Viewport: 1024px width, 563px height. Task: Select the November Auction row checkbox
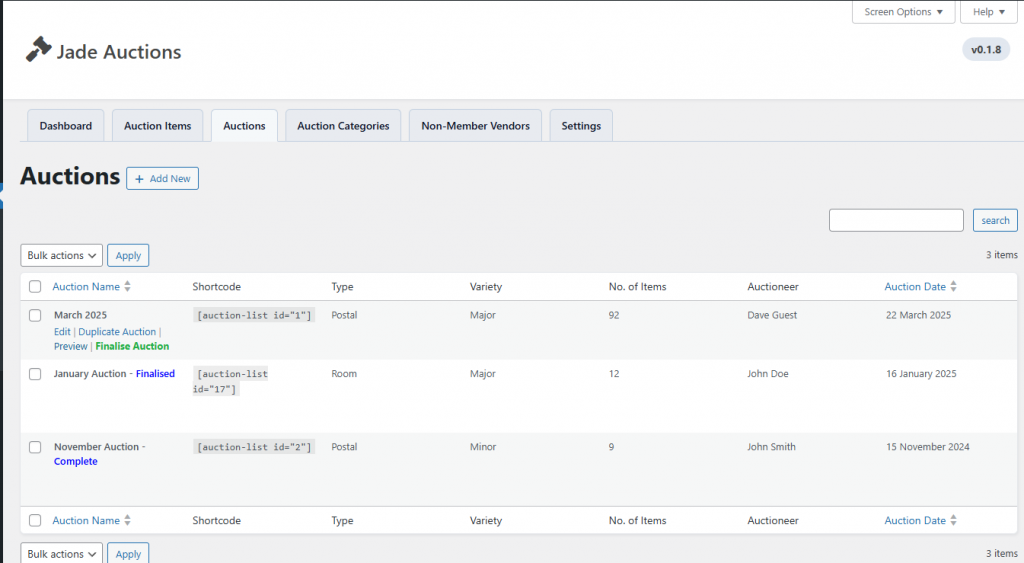click(35, 447)
